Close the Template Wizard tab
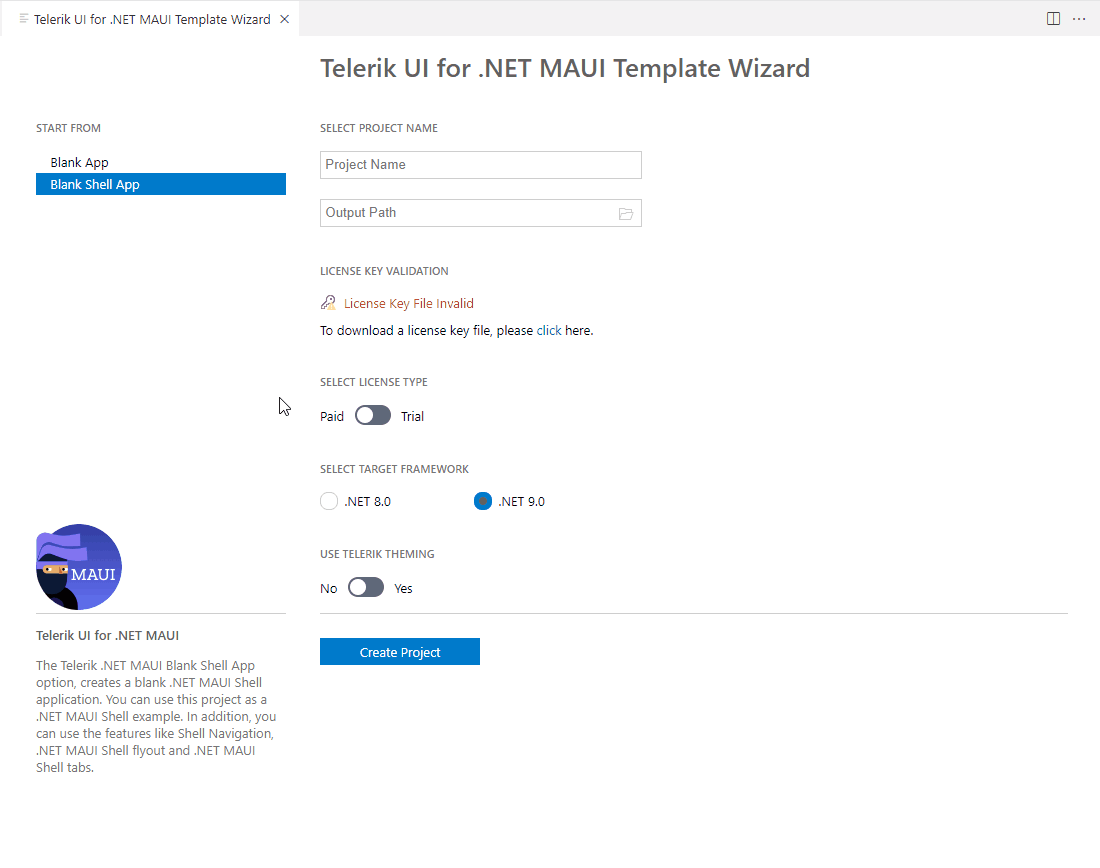This screenshot has width=1100, height=868. 284,18
